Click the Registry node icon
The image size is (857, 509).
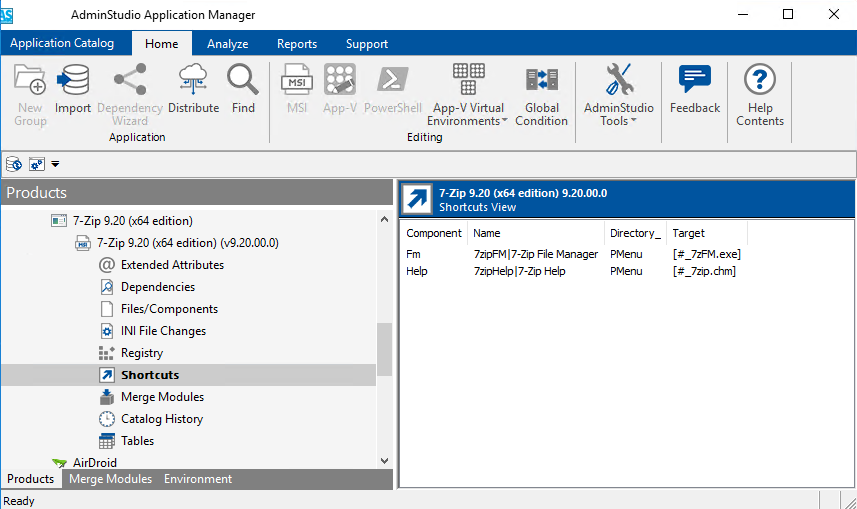(107, 353)
